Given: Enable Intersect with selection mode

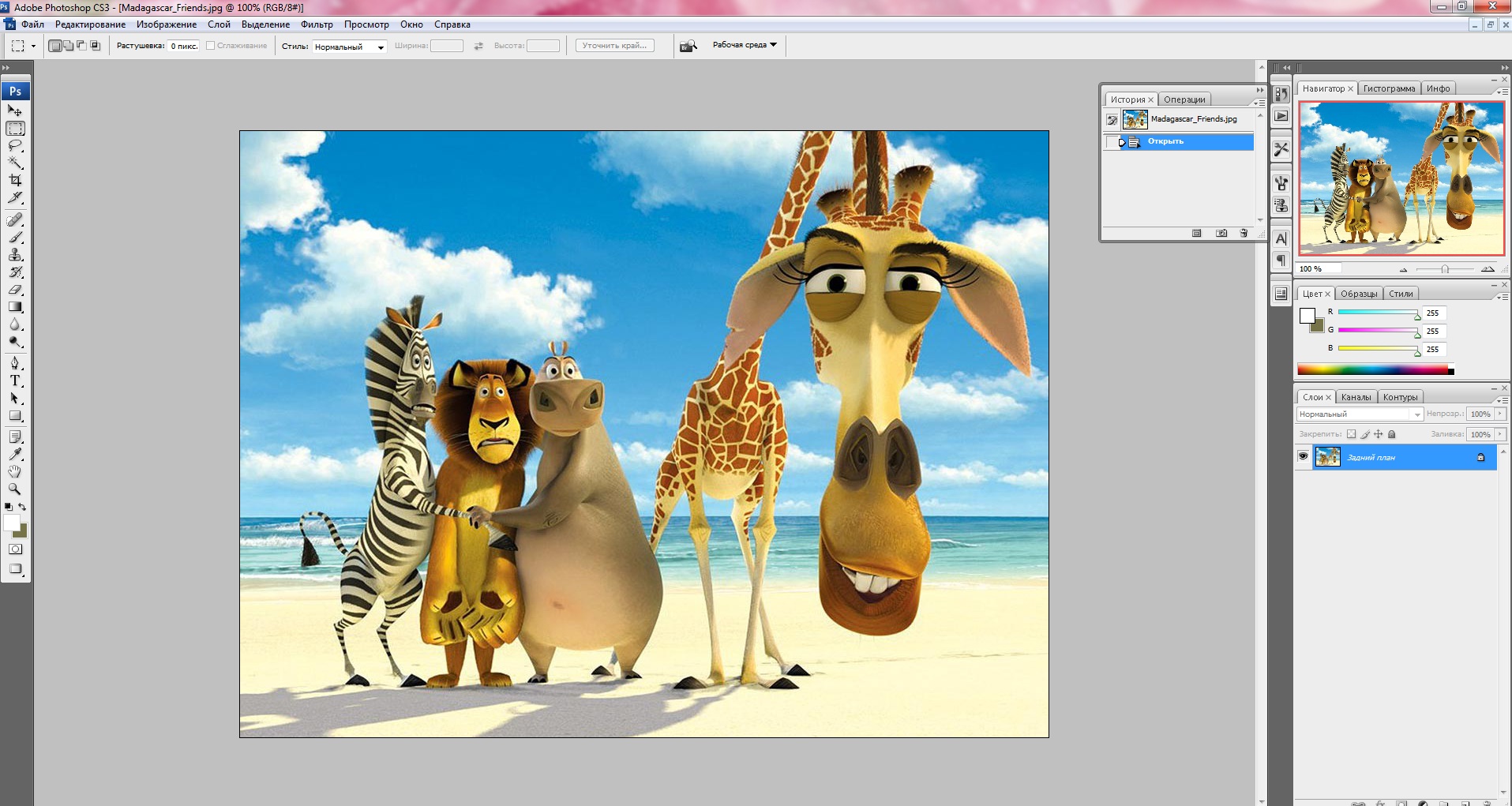Looking at the screenshot, I should click(x=96, y=46).
